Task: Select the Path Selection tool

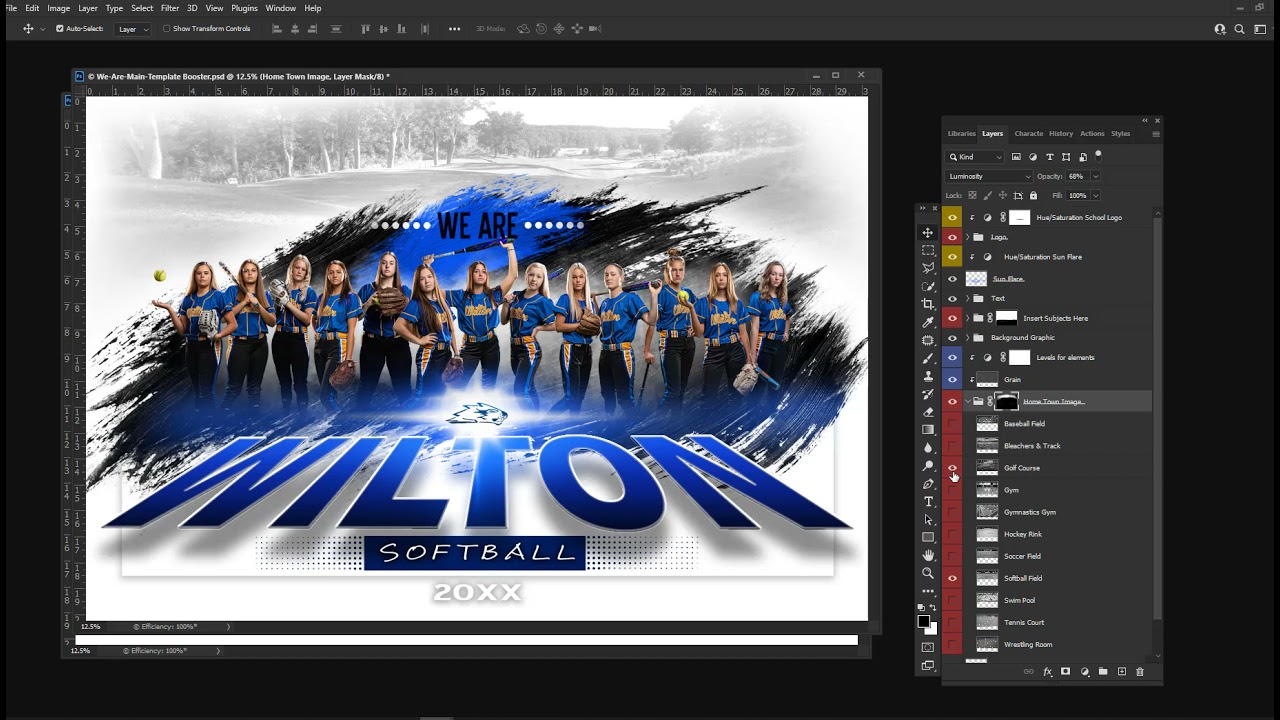Action: 928,520
